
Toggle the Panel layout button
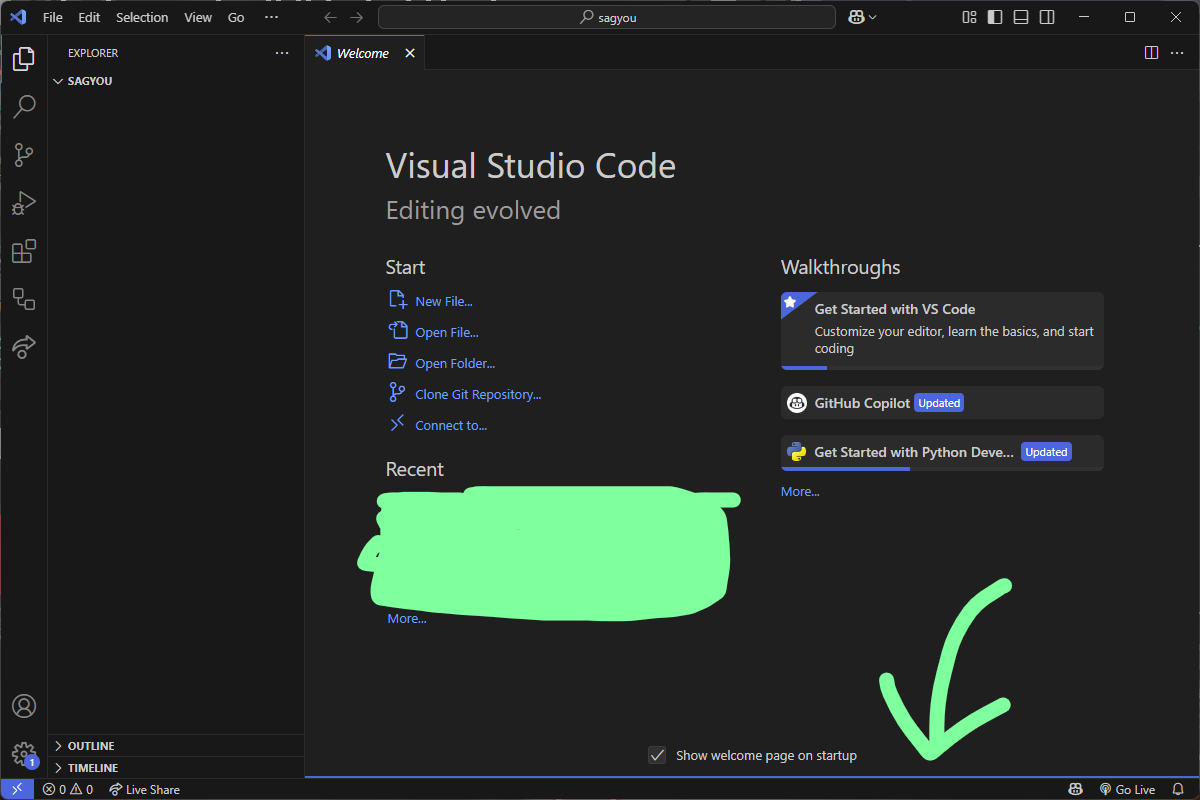tap(1021, 17)
